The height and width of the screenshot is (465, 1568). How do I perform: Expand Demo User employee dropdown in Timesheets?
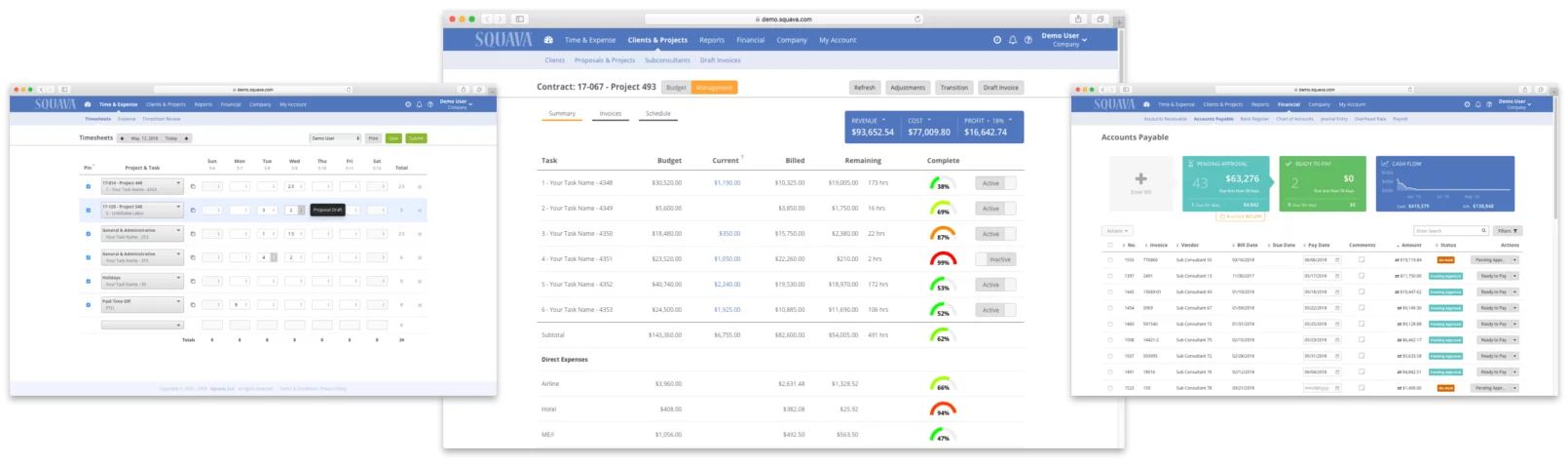click(335, 138)
